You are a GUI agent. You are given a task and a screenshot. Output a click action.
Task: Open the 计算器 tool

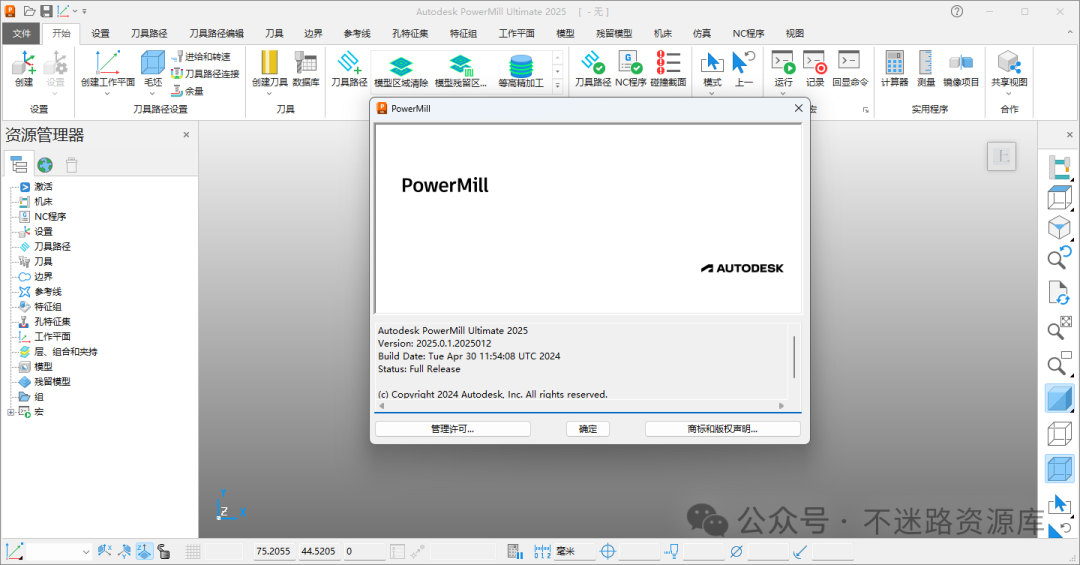[x=894, y=68]
